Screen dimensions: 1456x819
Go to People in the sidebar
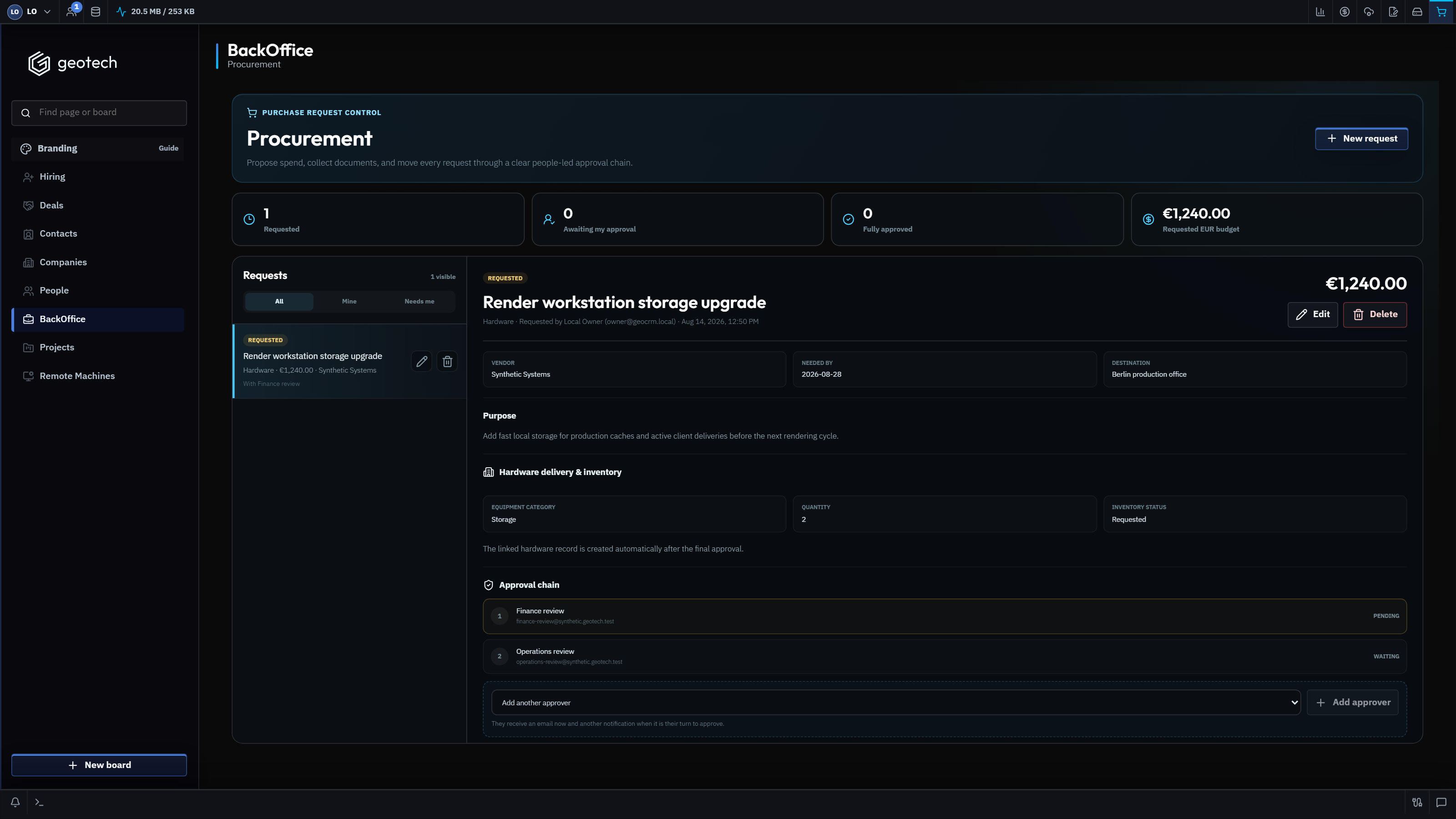coord(98,291)
